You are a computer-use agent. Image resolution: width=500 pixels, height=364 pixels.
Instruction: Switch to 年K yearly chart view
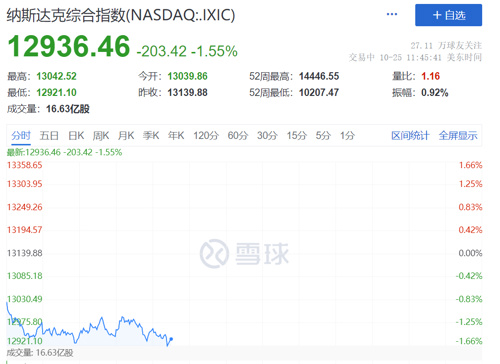coord(176,136)
